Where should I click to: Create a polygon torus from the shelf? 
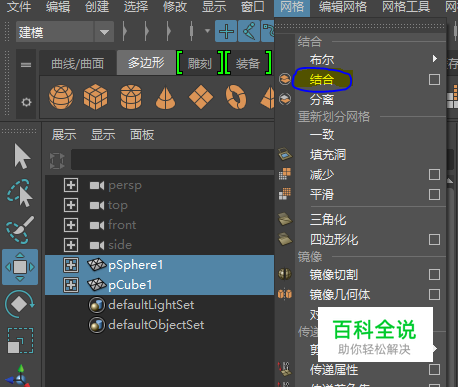236,97
